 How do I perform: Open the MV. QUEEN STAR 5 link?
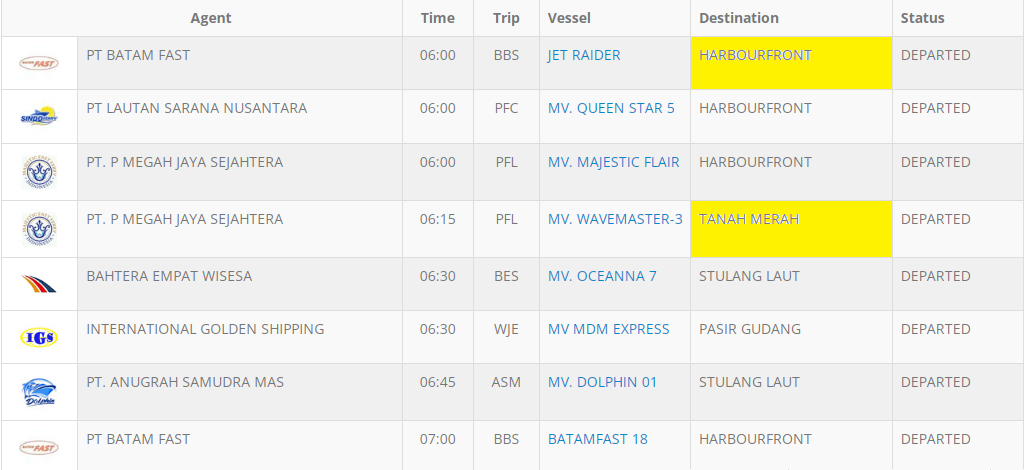[611, 108]
